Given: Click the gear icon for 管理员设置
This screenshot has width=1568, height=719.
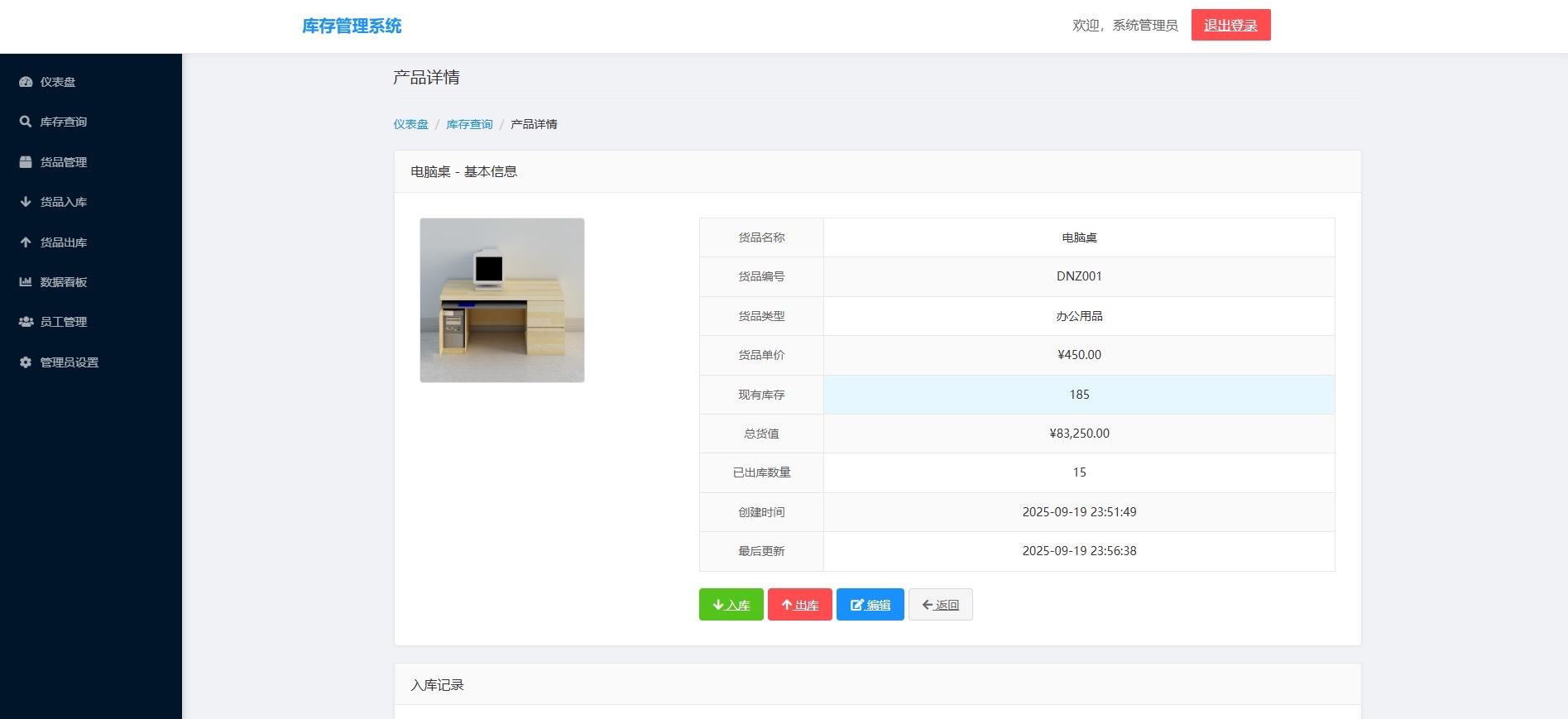Looking at the screenshot, I should point(26,362).
